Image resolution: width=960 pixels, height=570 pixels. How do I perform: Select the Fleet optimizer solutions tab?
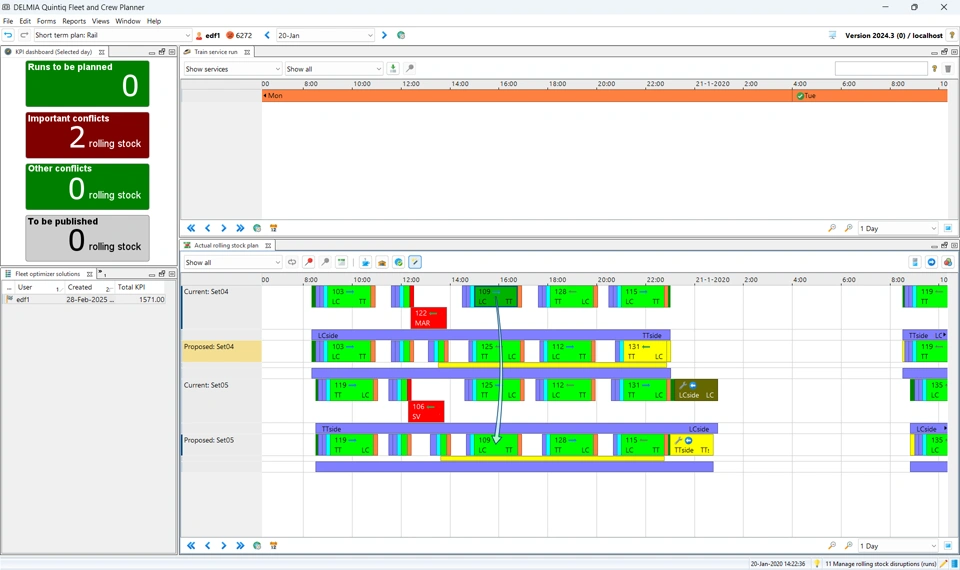tap(48, 274)
